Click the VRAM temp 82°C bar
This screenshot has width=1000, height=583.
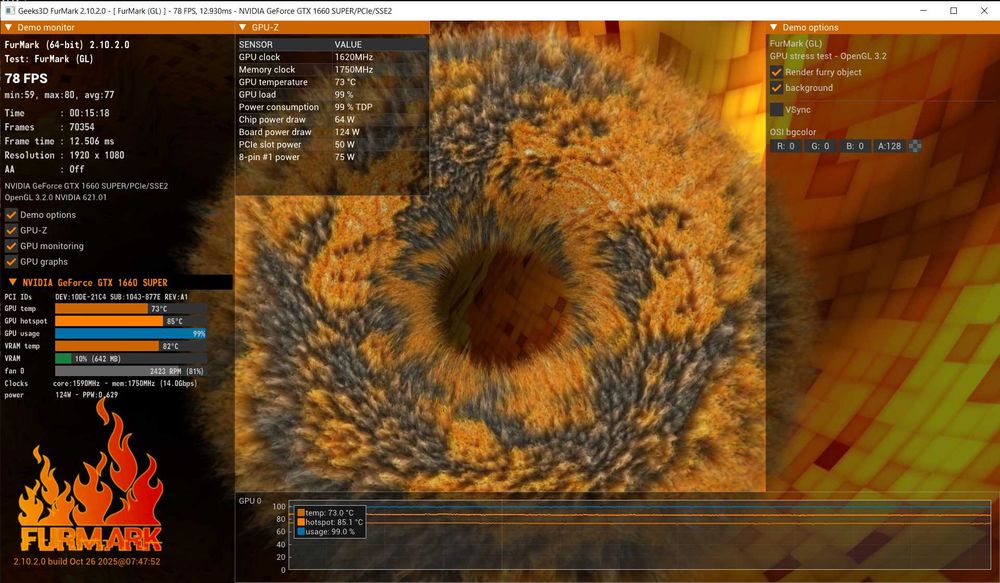coord(131,346)
